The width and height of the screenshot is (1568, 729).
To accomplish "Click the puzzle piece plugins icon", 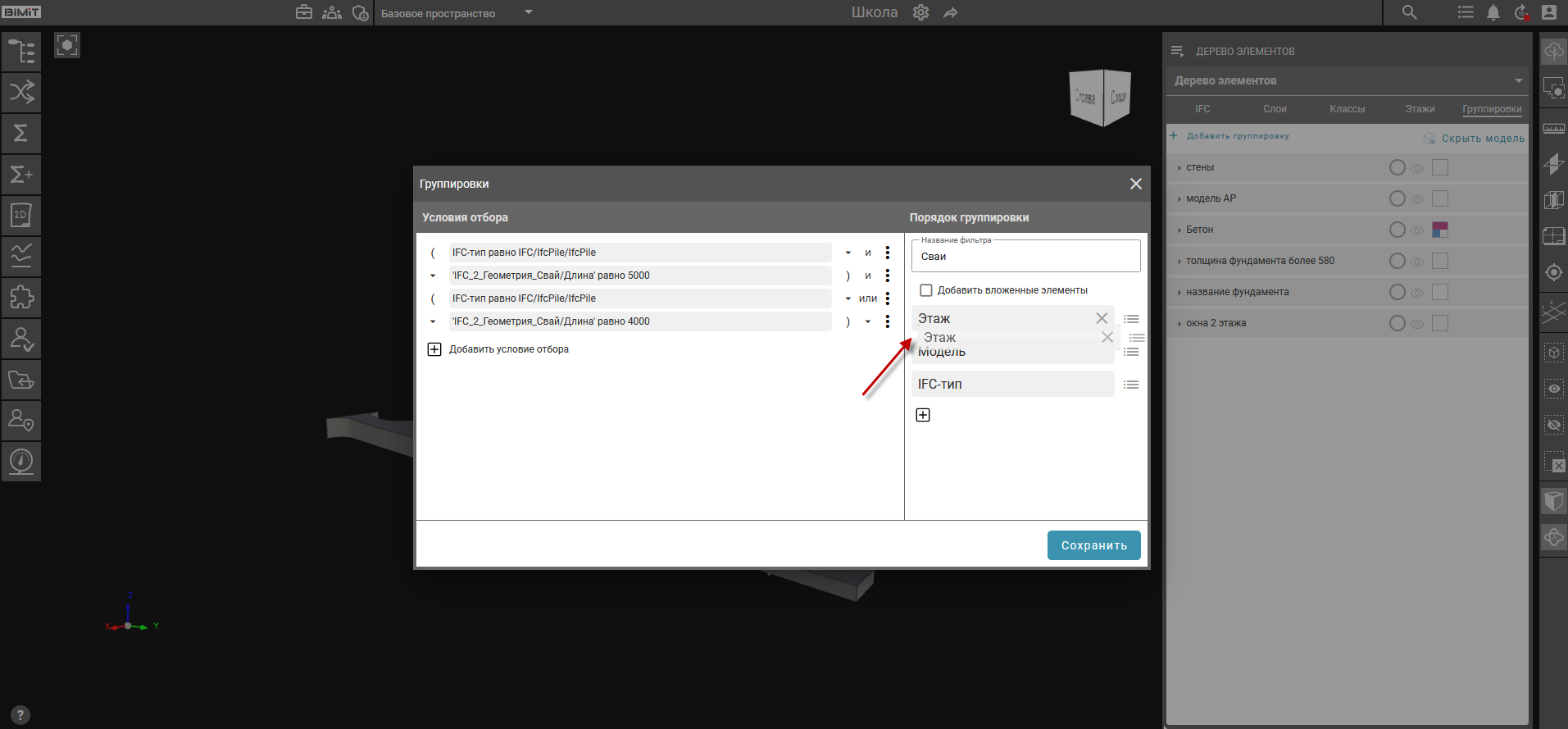I will click(21, 297).
